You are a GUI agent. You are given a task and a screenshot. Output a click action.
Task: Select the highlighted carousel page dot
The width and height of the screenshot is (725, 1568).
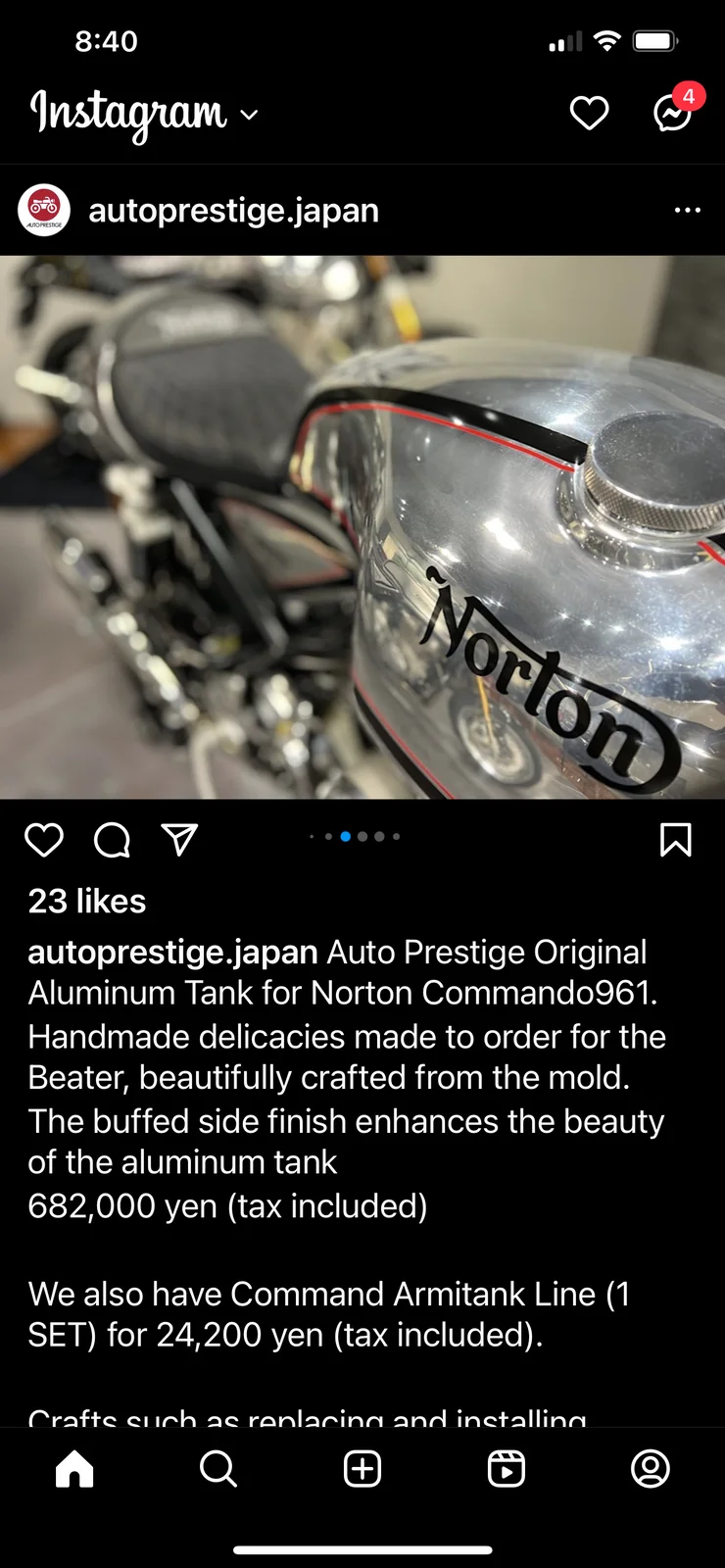pos(345,837)
